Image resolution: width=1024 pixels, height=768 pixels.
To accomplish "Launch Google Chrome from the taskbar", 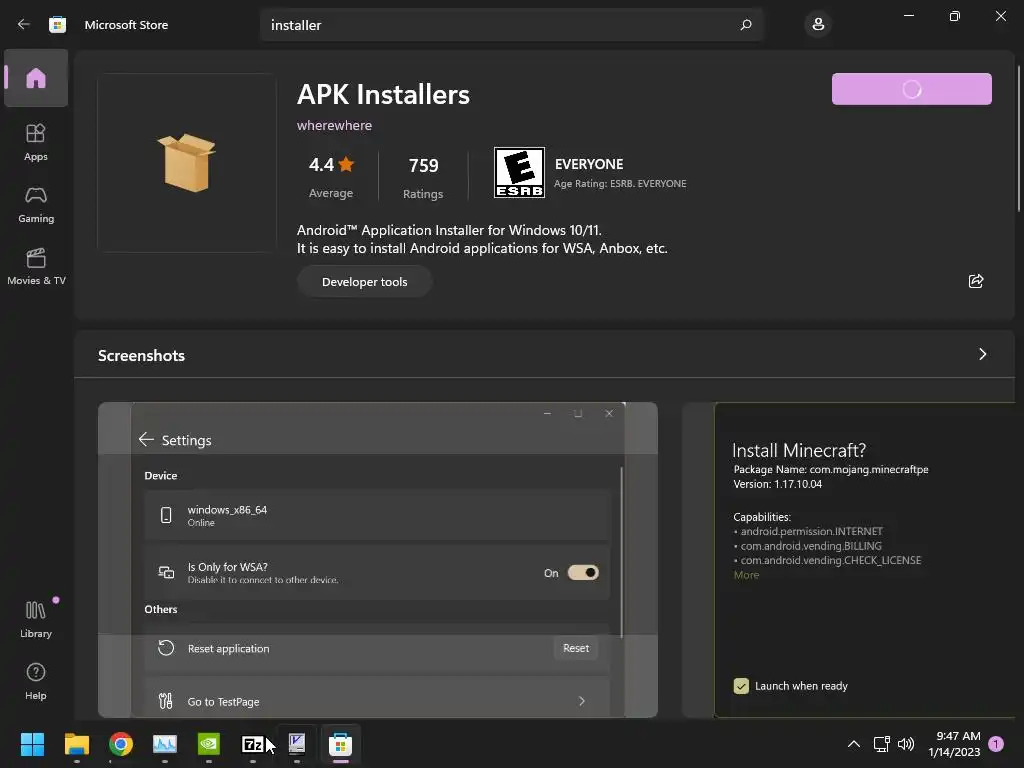I will tap(121, 744).
